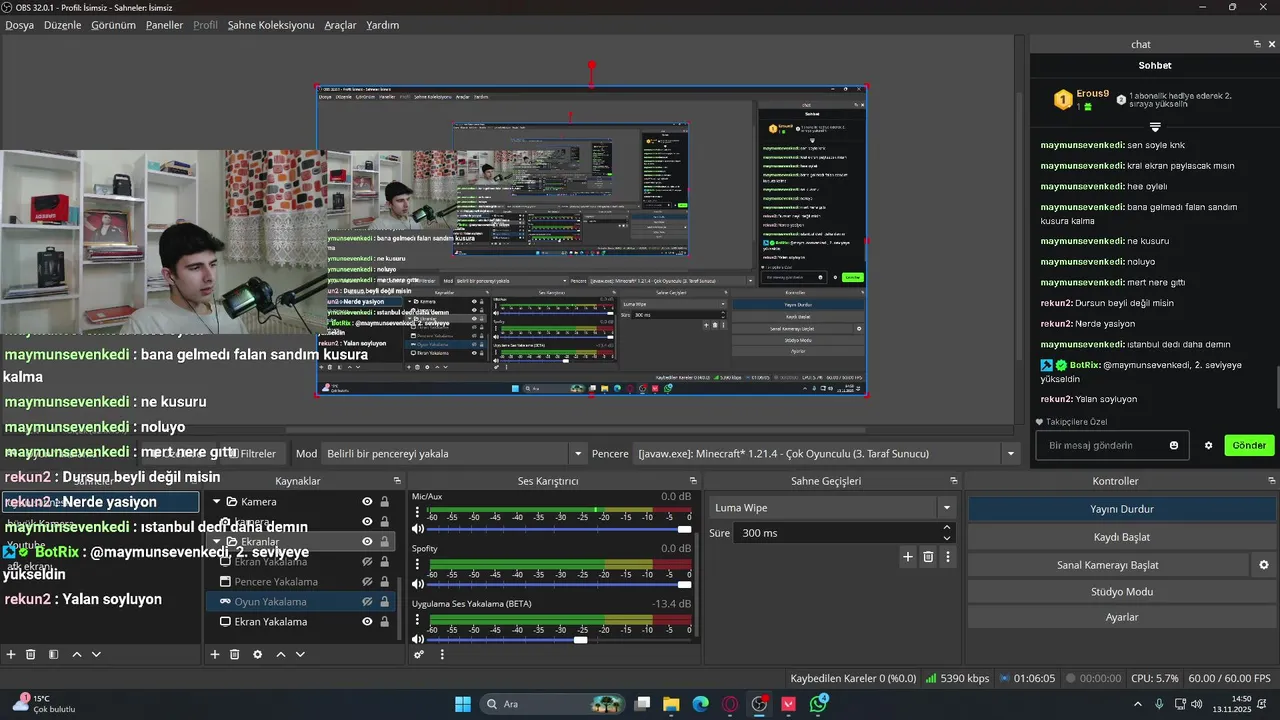The image size is (1280, 720).
Task: Pop out the Kontroller dock
Action: pos(1271,481)
